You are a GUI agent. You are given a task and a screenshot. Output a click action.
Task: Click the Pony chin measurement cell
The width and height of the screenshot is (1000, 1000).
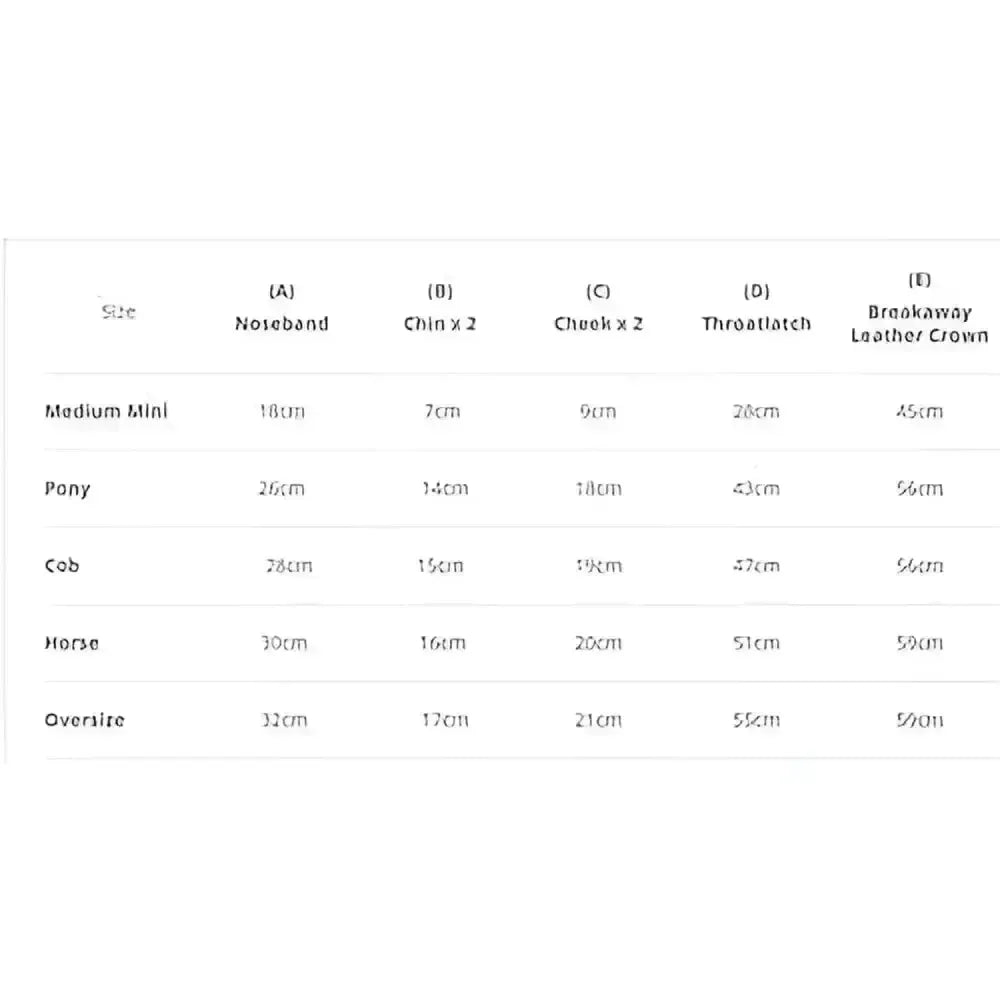pos(444,489)
